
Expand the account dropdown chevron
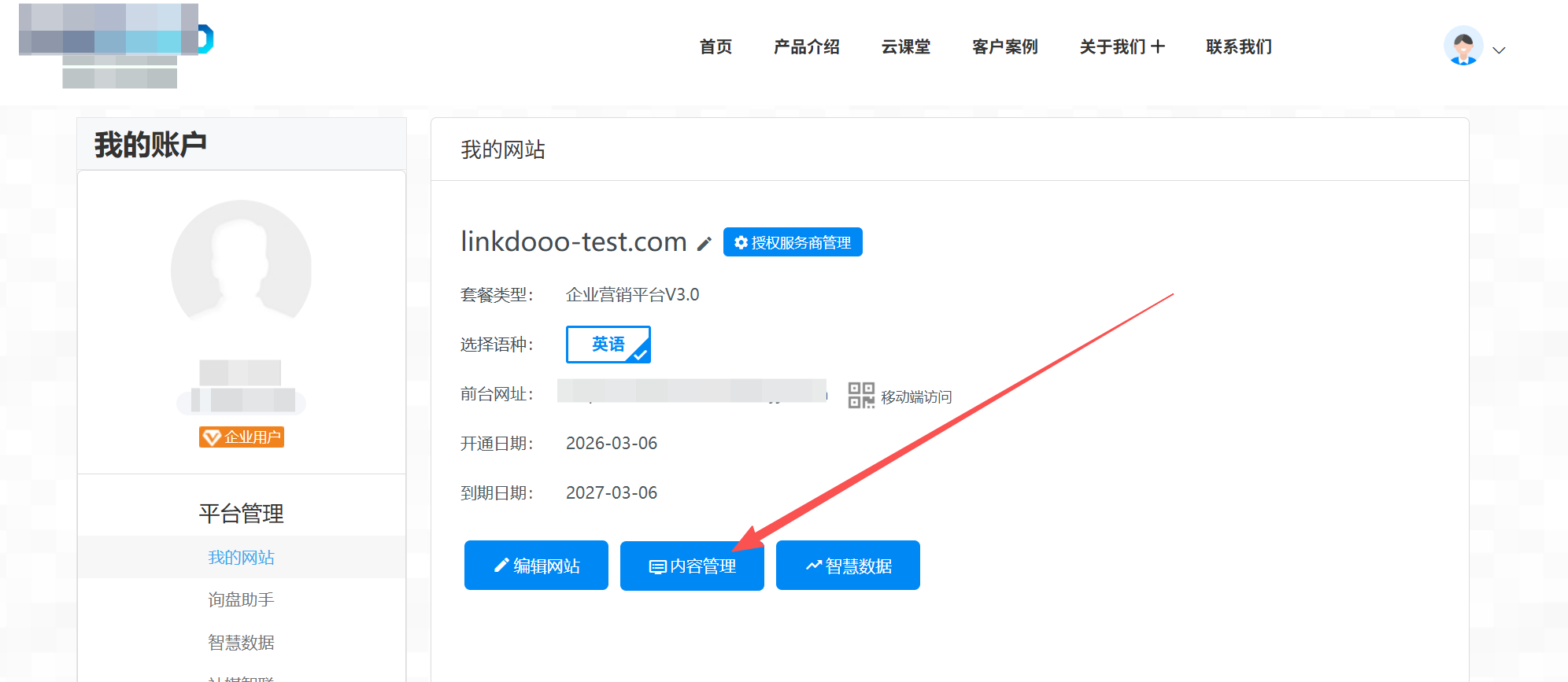[x=1500, y=50]
